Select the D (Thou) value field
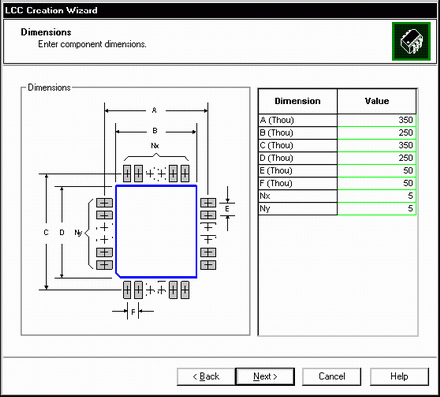This screenshot has height=397, width=440. tap(377, 158)
